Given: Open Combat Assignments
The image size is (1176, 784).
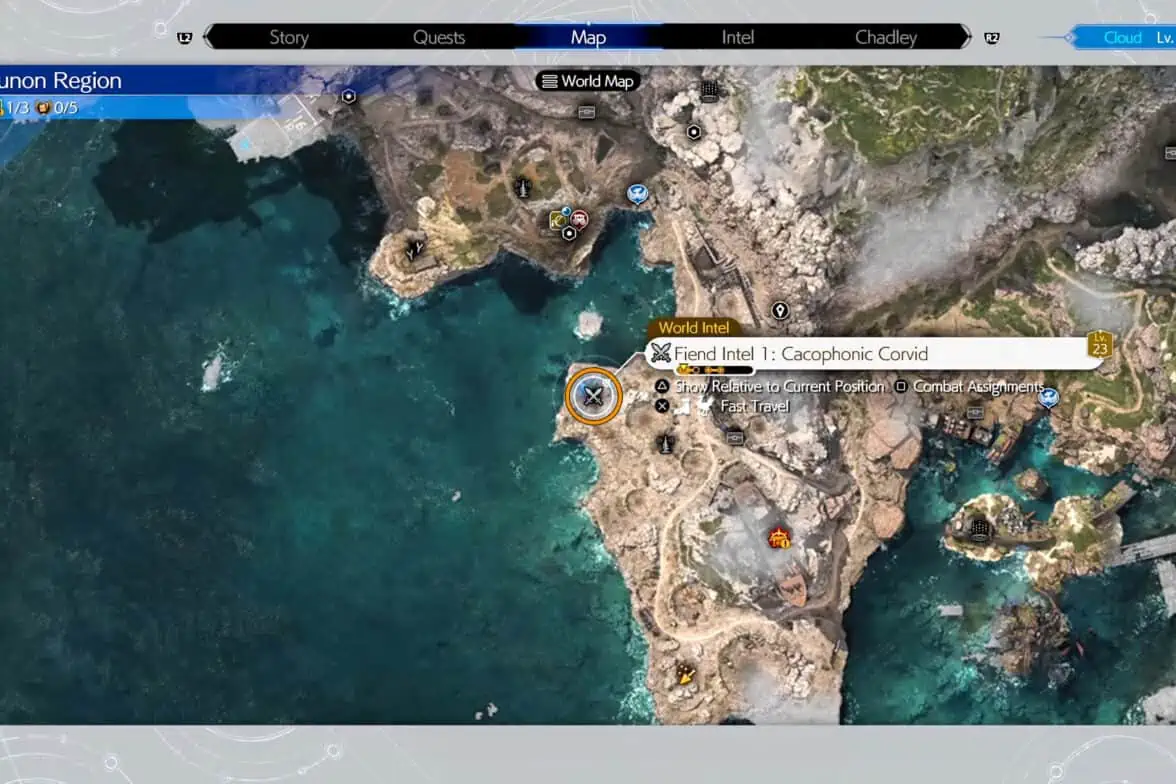Looking at the screenshot, I should pyautogui.click(x=978, y=386).
